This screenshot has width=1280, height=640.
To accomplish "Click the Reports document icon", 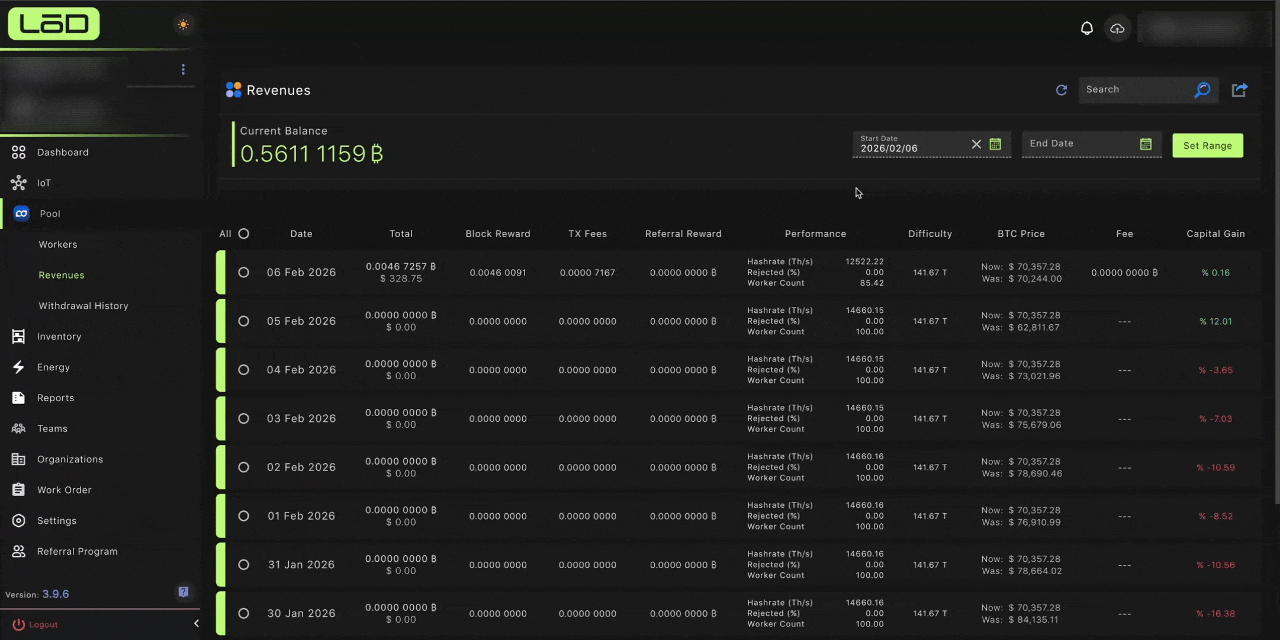I will (x=18, y=398).
